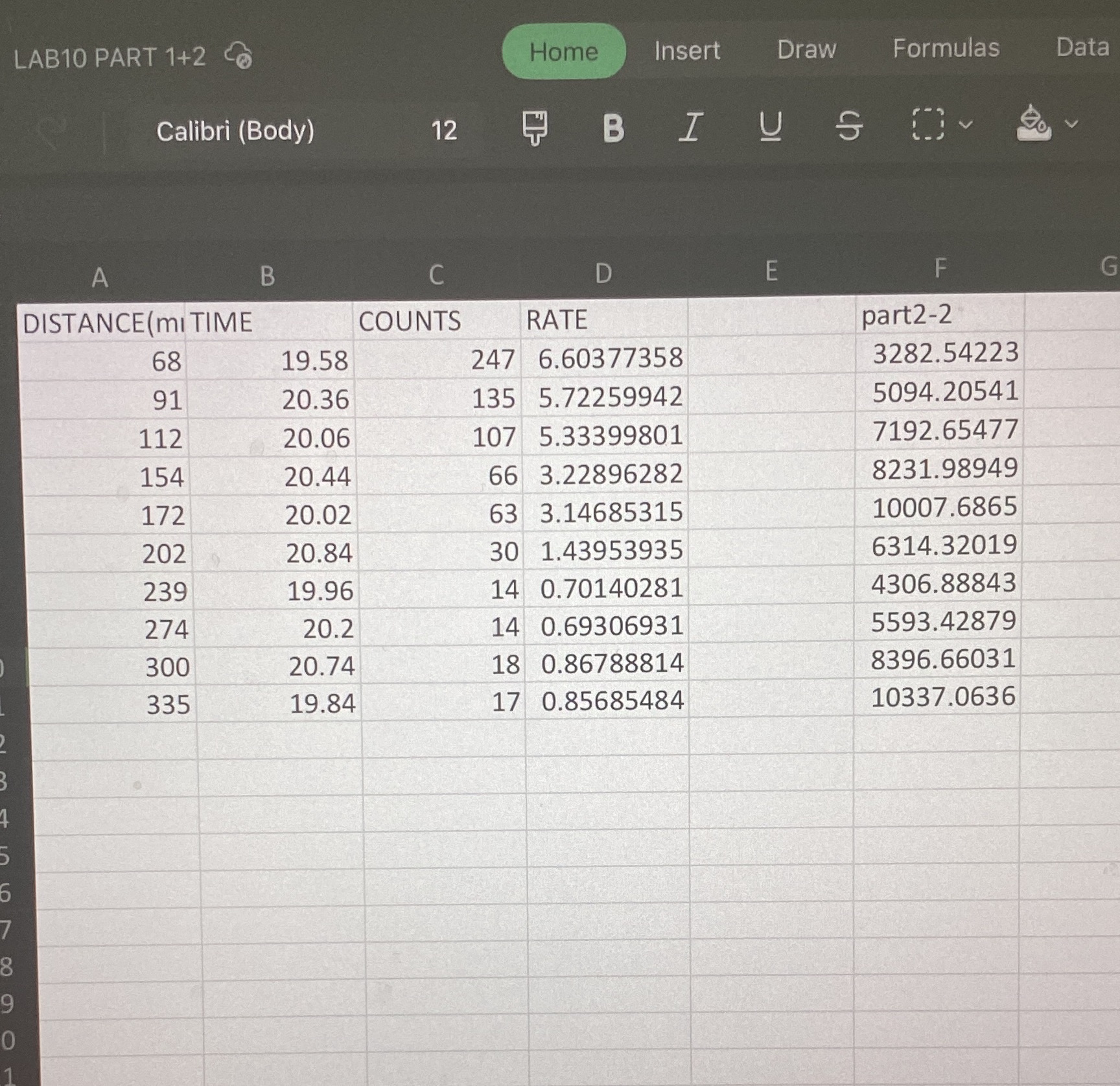
Task: Open the Calibri (Body) font dropdown
Action: pyautogui.click(x=236, y=131)
